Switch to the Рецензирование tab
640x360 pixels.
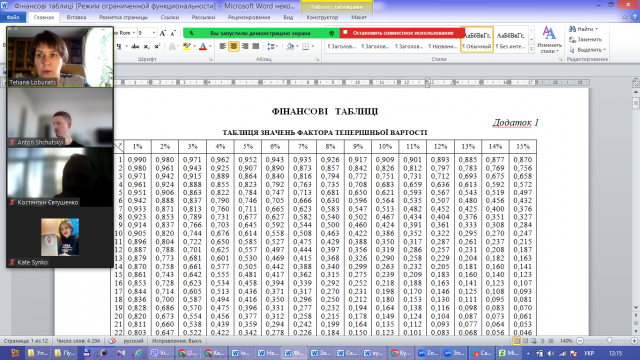pos(249,18)
